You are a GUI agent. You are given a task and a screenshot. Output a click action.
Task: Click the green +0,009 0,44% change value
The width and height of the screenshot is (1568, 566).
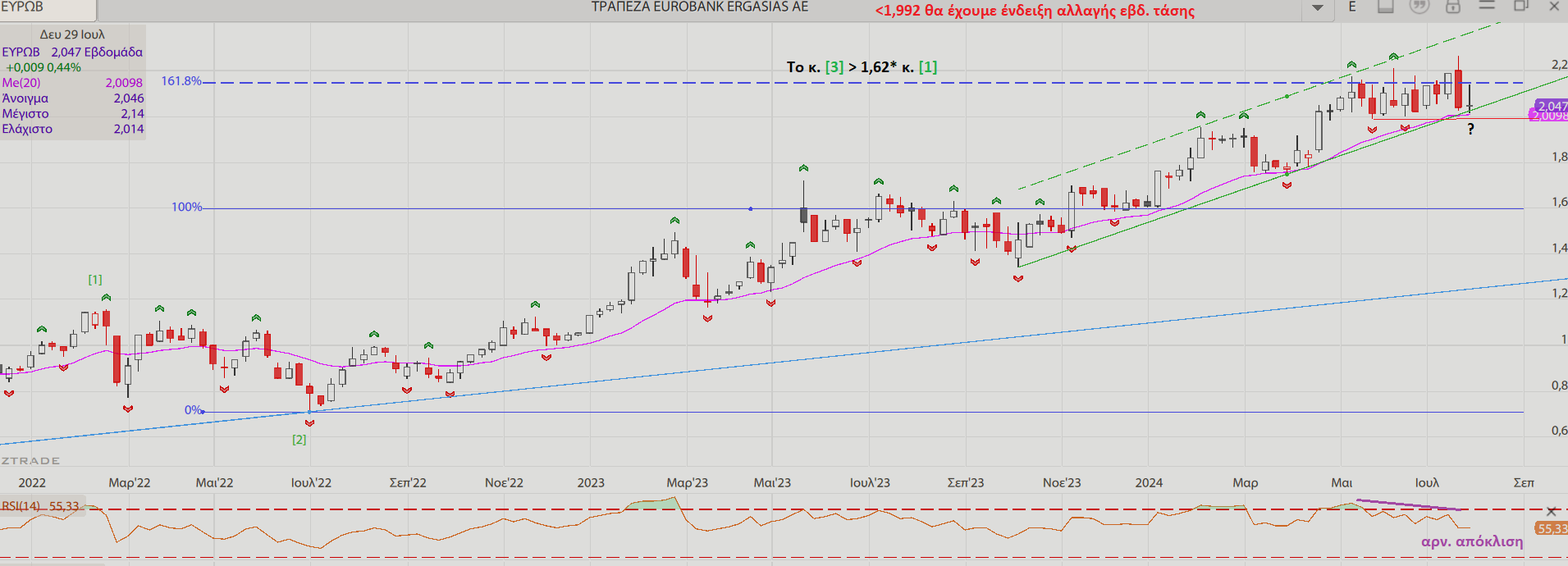[x=43, y=67]
